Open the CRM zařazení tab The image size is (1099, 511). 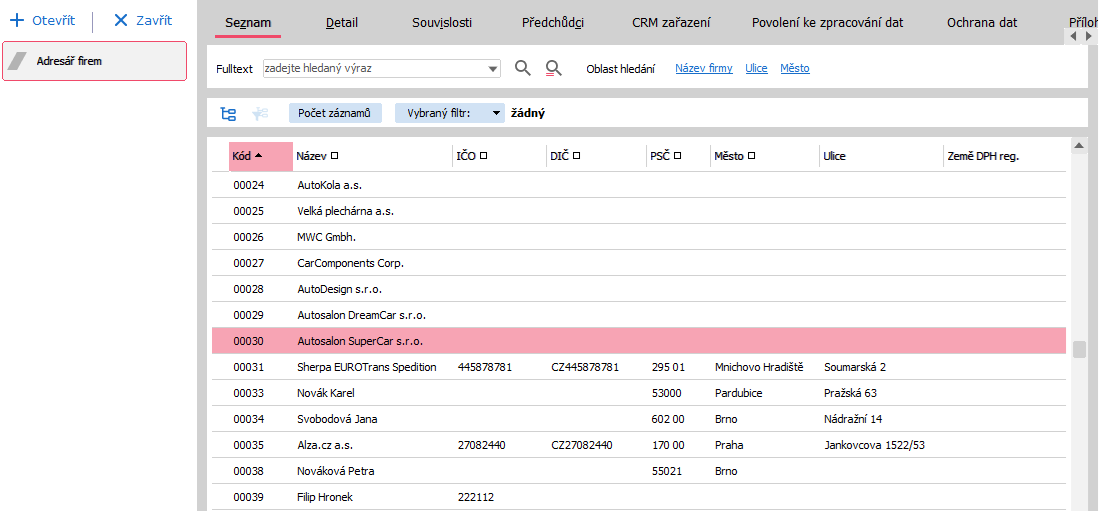669,22
